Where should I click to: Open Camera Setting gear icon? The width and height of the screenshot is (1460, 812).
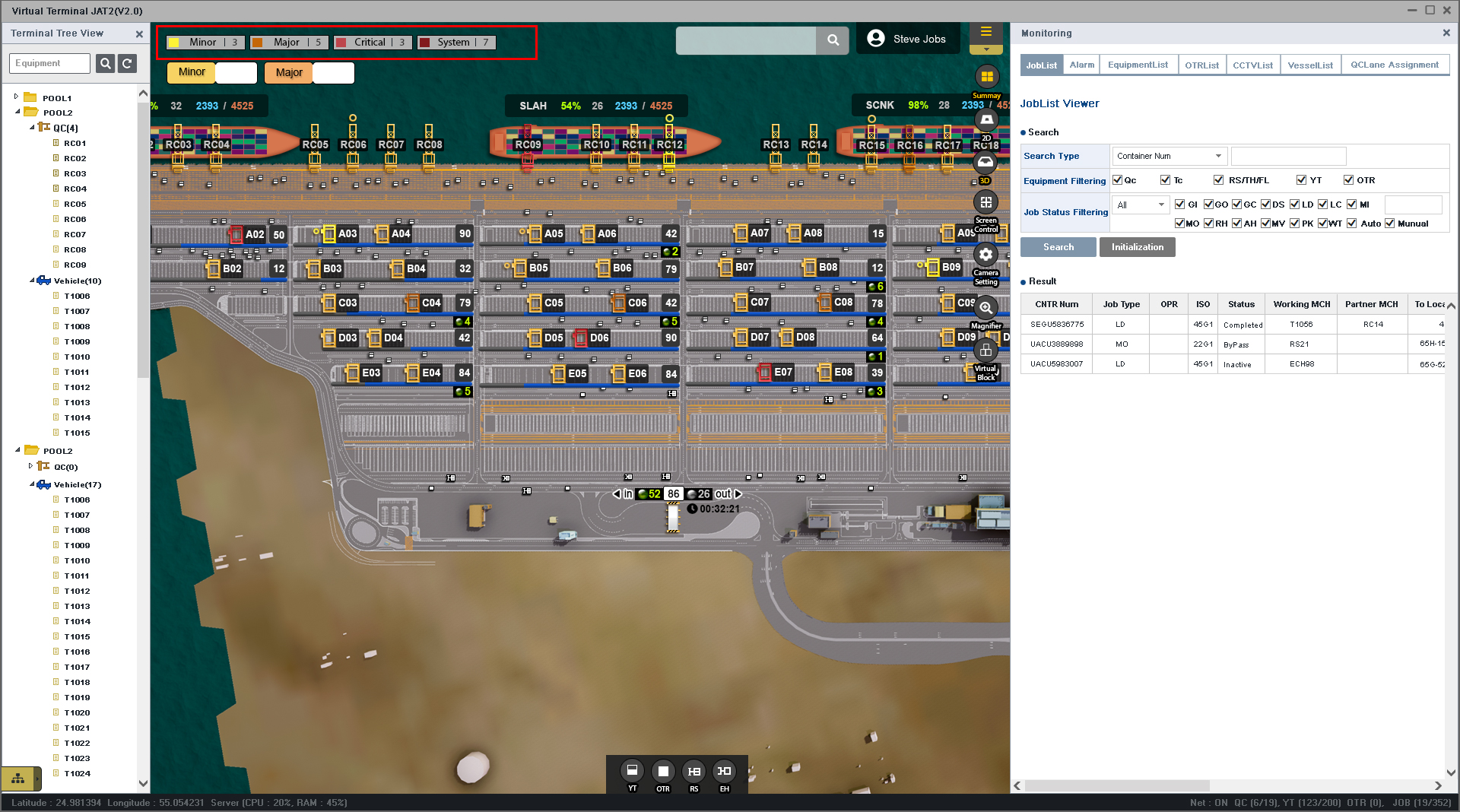pos(986,255)
